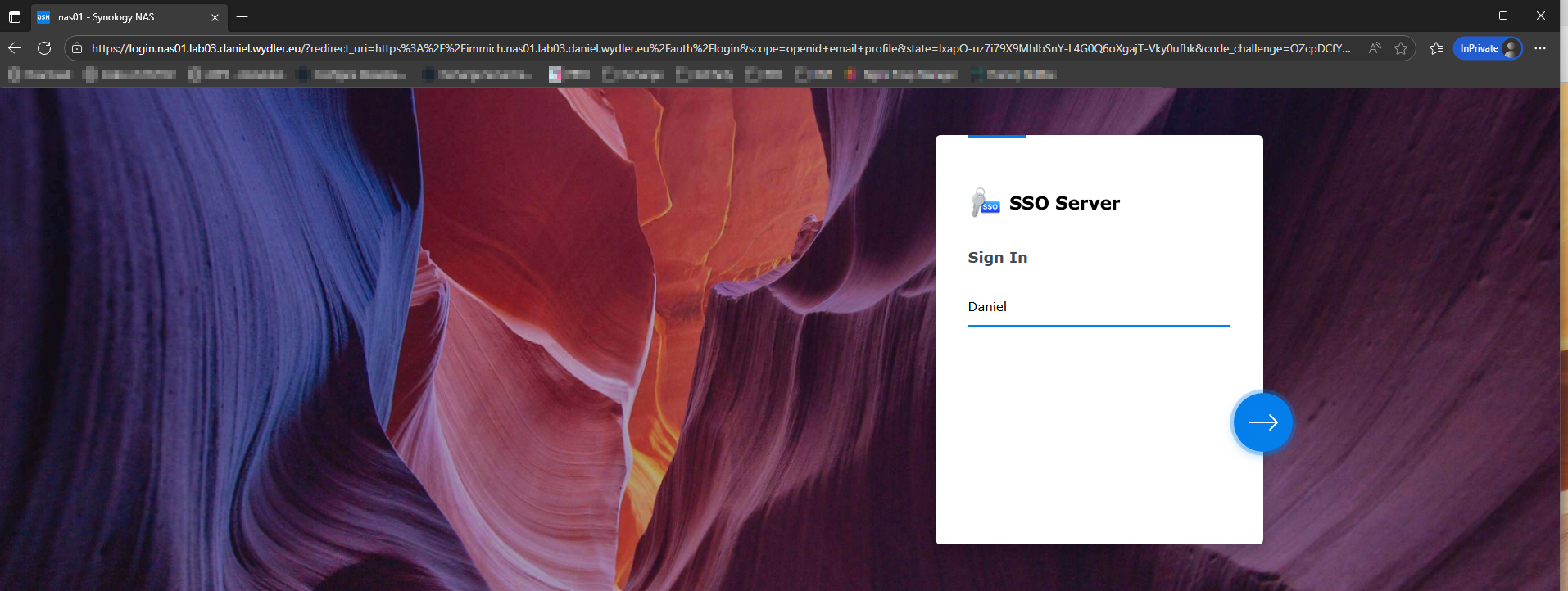Open the Tab actions menu icon
This screenshot has height=591, width=1568.
pos(15,16)
